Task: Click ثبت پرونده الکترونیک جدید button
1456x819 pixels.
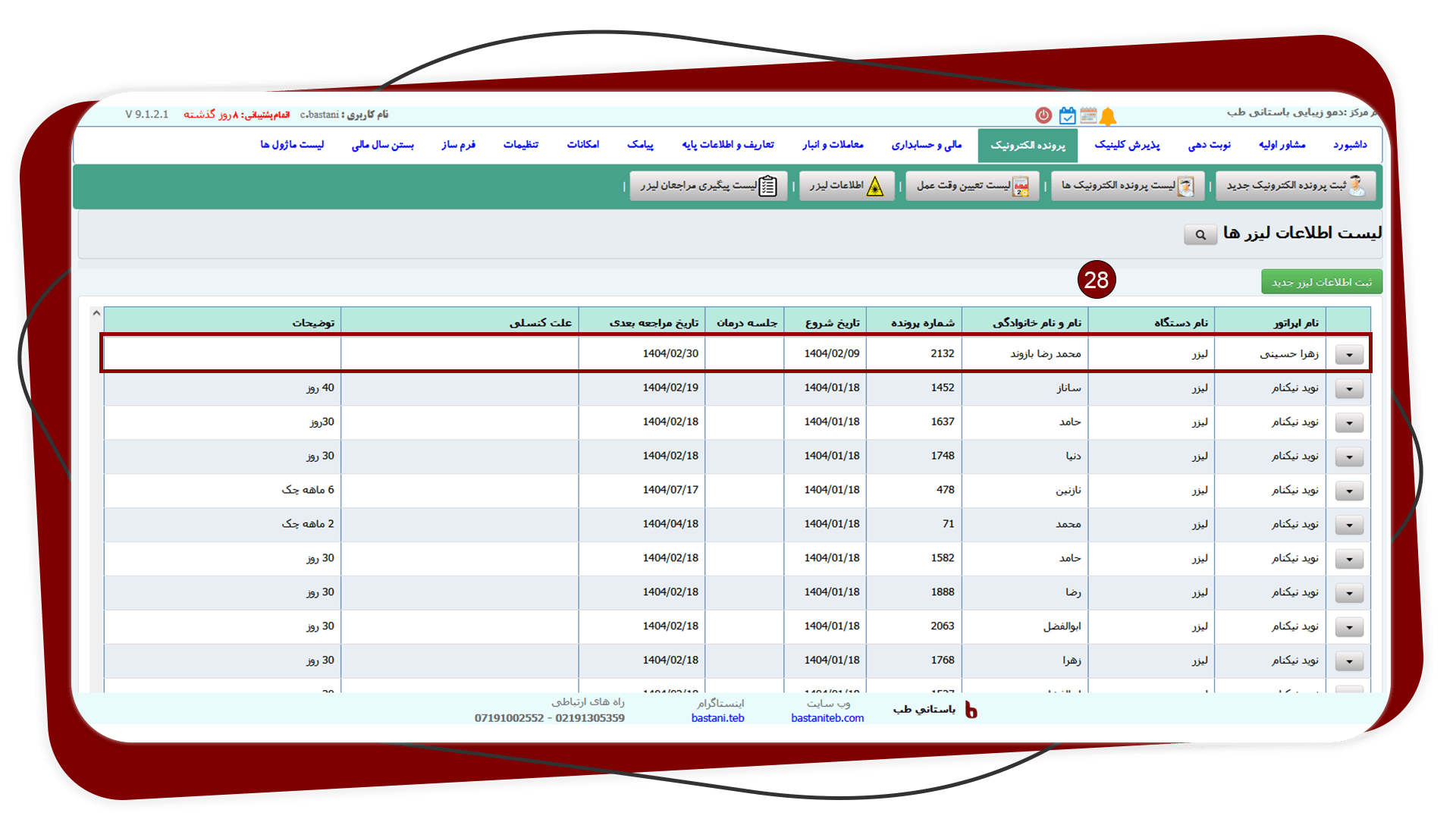Action: [x=1295, y=186]
